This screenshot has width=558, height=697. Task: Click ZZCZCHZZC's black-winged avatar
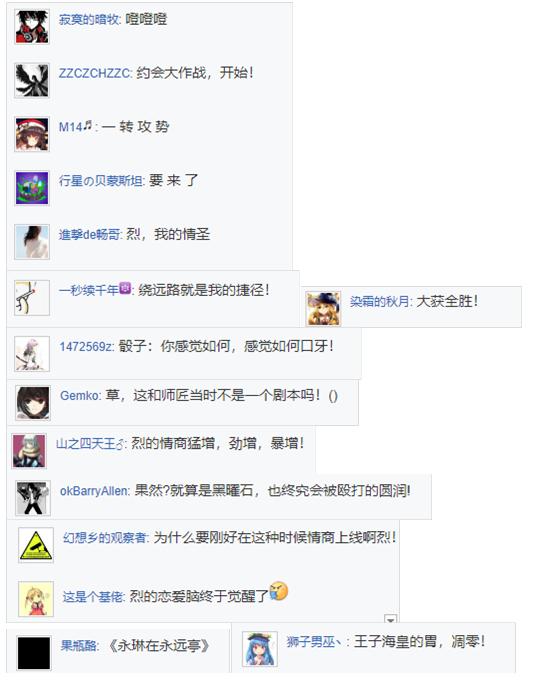tap(32, 80)
